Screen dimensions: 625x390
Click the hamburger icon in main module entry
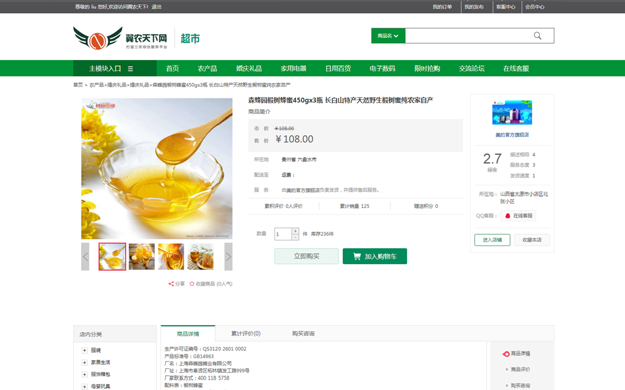click(x=130, y=69)
